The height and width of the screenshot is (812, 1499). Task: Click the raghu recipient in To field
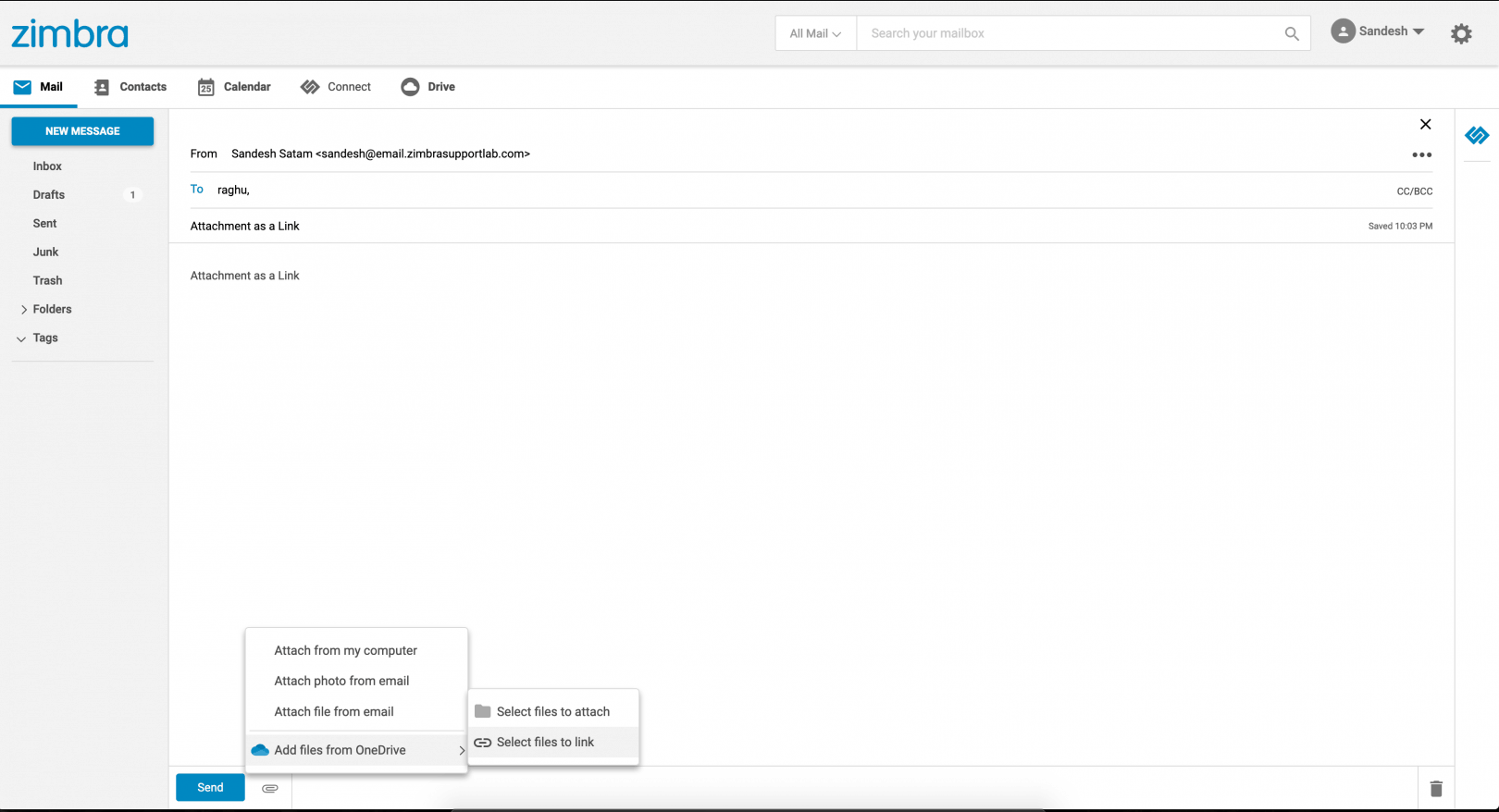click(x=233, y=190)
